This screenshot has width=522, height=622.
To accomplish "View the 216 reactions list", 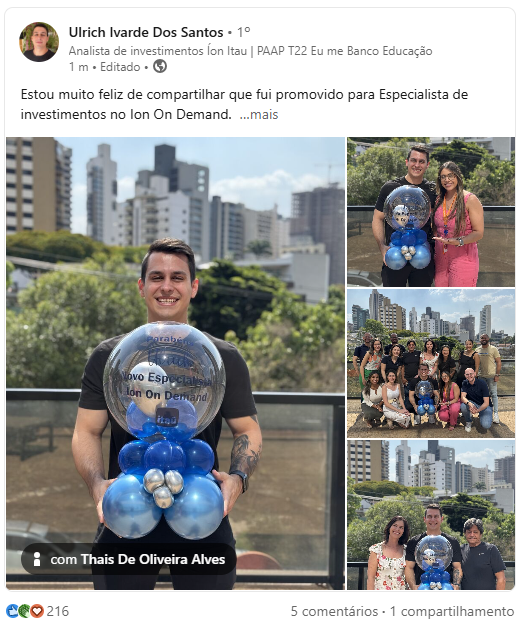I will [58, 611].
